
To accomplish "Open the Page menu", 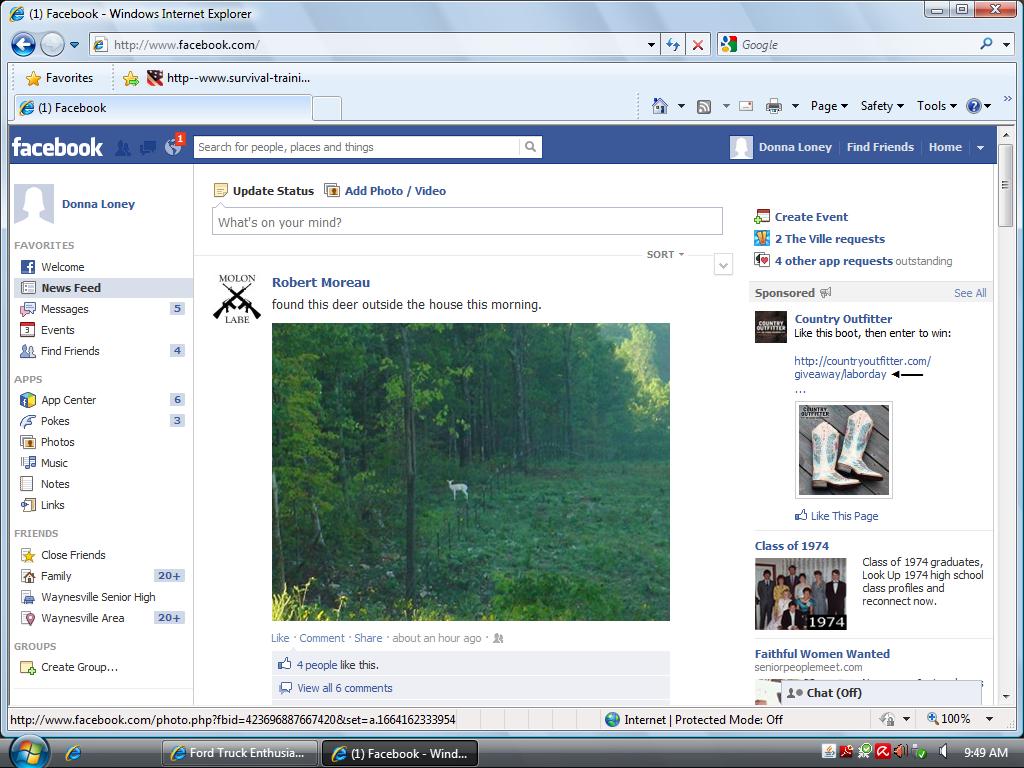I will pos(829,106).
